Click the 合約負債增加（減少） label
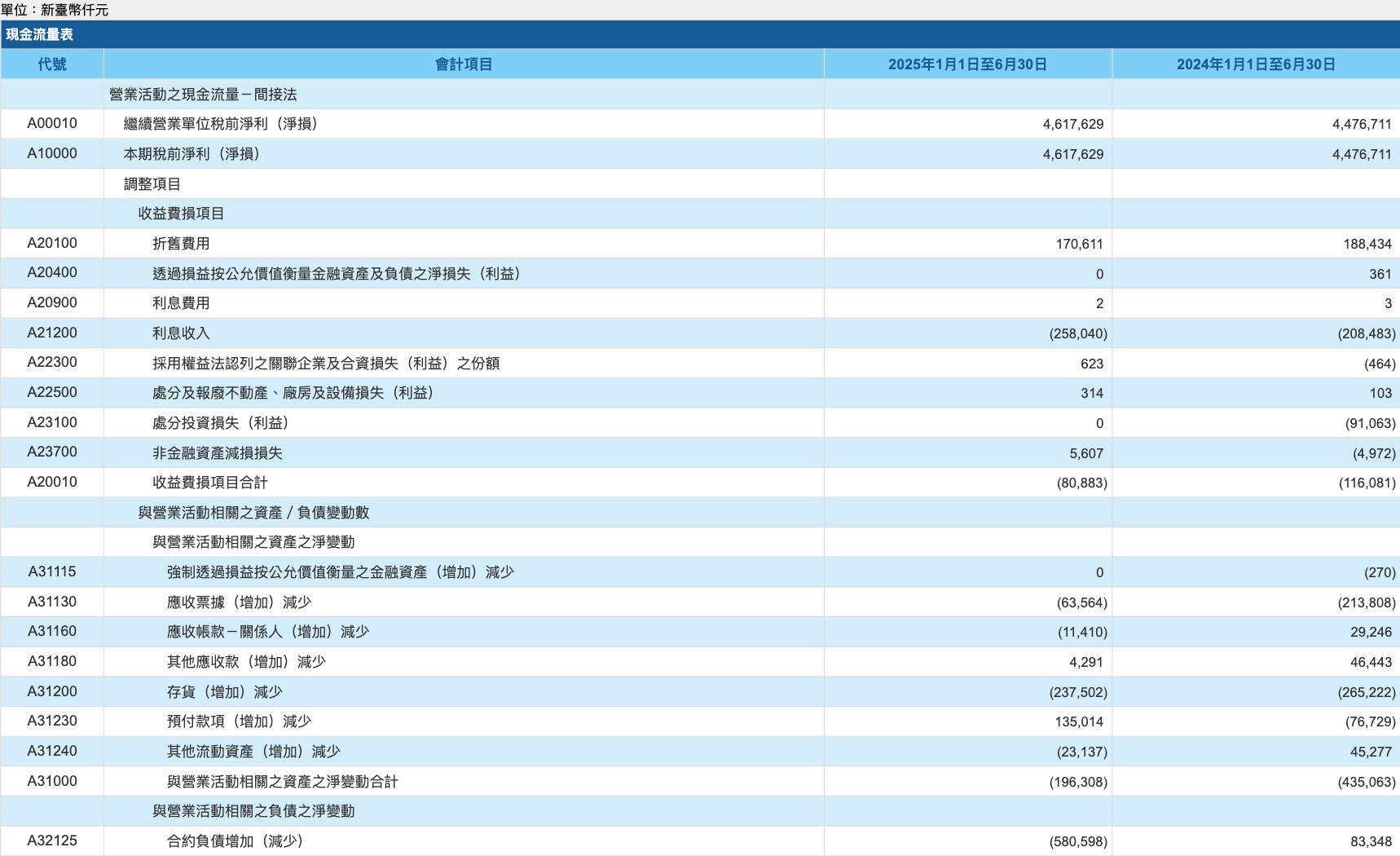The height and width of the screenshot is (856, 1400). pyautogui.click(x=236, y=841)
